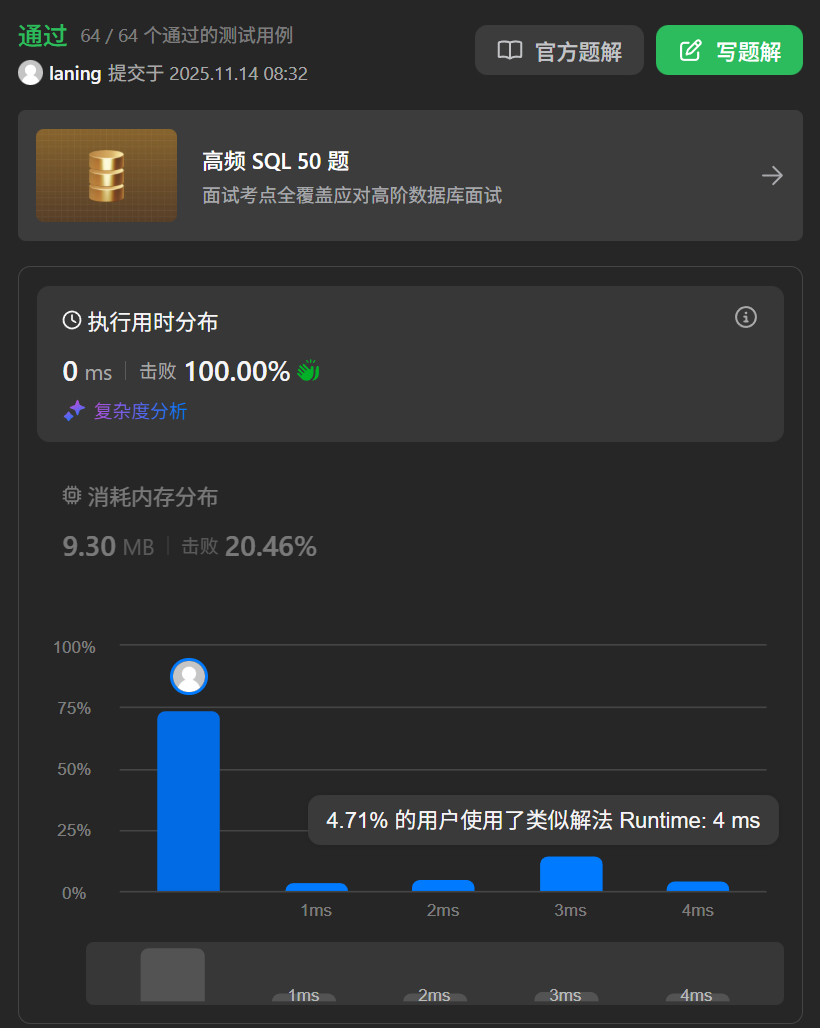Click the tooltip showing Runtime: 4 ms
Screen dimensions: 820x1028
(543, 820)
